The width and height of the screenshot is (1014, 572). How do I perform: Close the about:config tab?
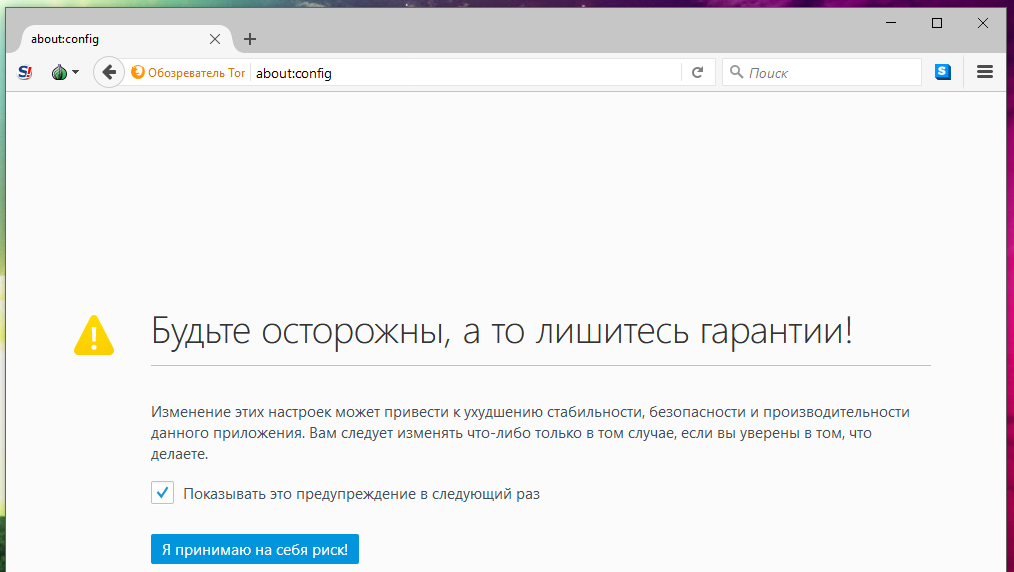click(215, 39)
